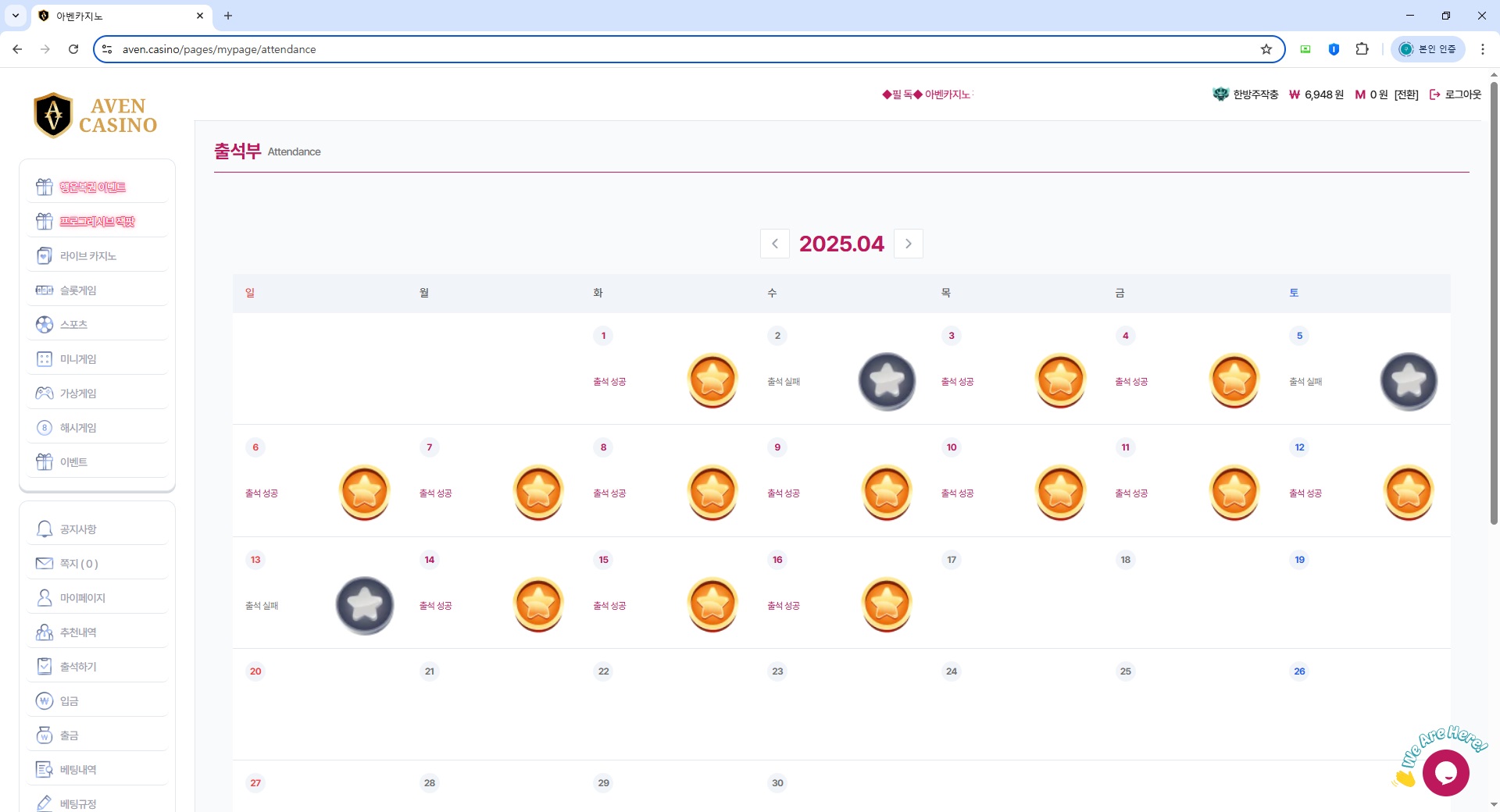Open the Chrome three-dot menu

click(1483, 49)
